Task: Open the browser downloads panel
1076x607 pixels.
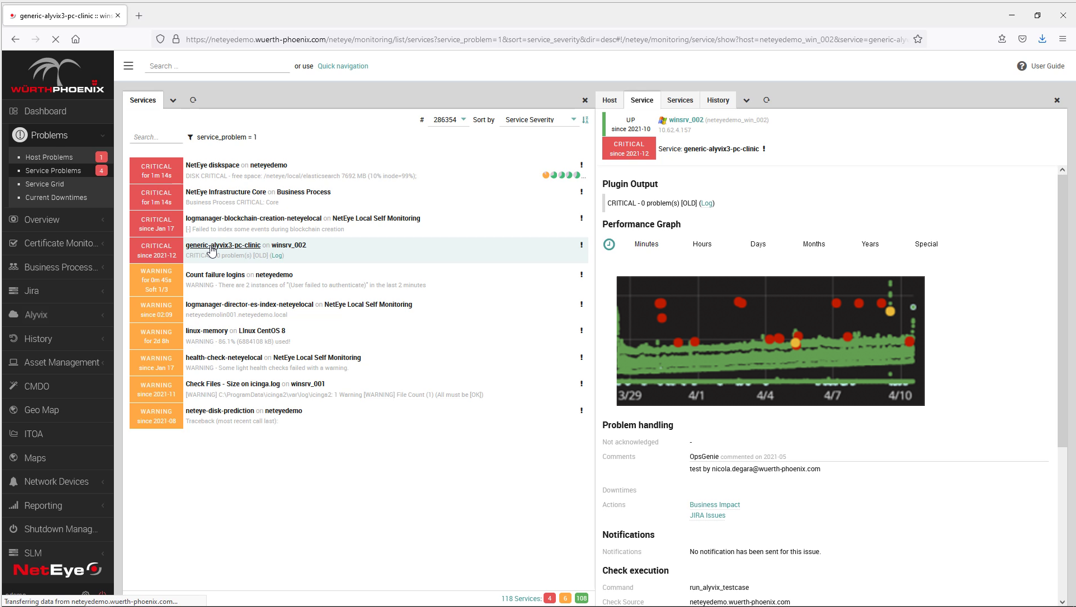Action: [1042, 39]
